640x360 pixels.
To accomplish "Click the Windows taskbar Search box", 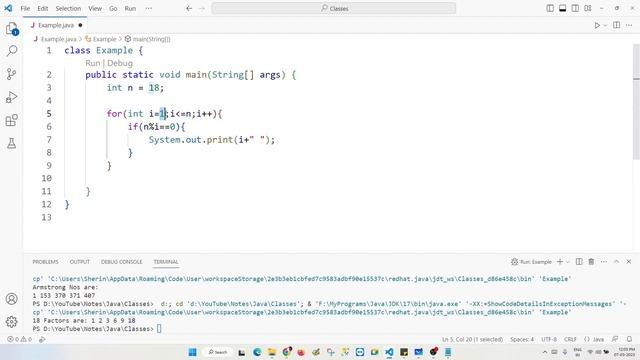I will [x=218, y=352].
